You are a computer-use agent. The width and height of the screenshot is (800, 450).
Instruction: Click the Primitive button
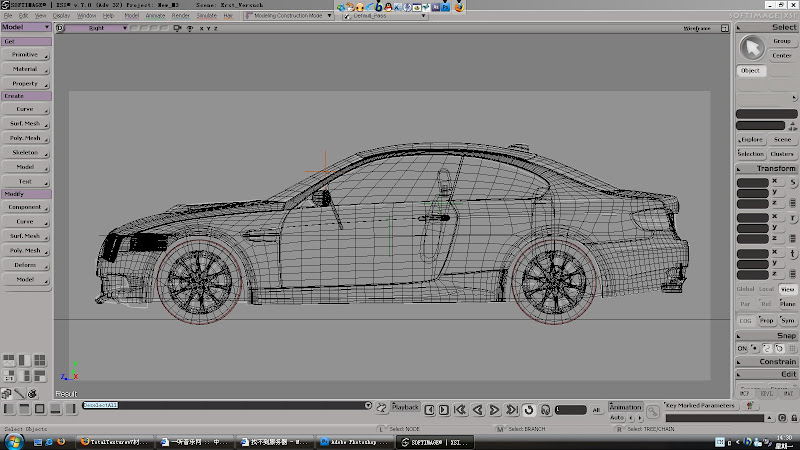25,54
